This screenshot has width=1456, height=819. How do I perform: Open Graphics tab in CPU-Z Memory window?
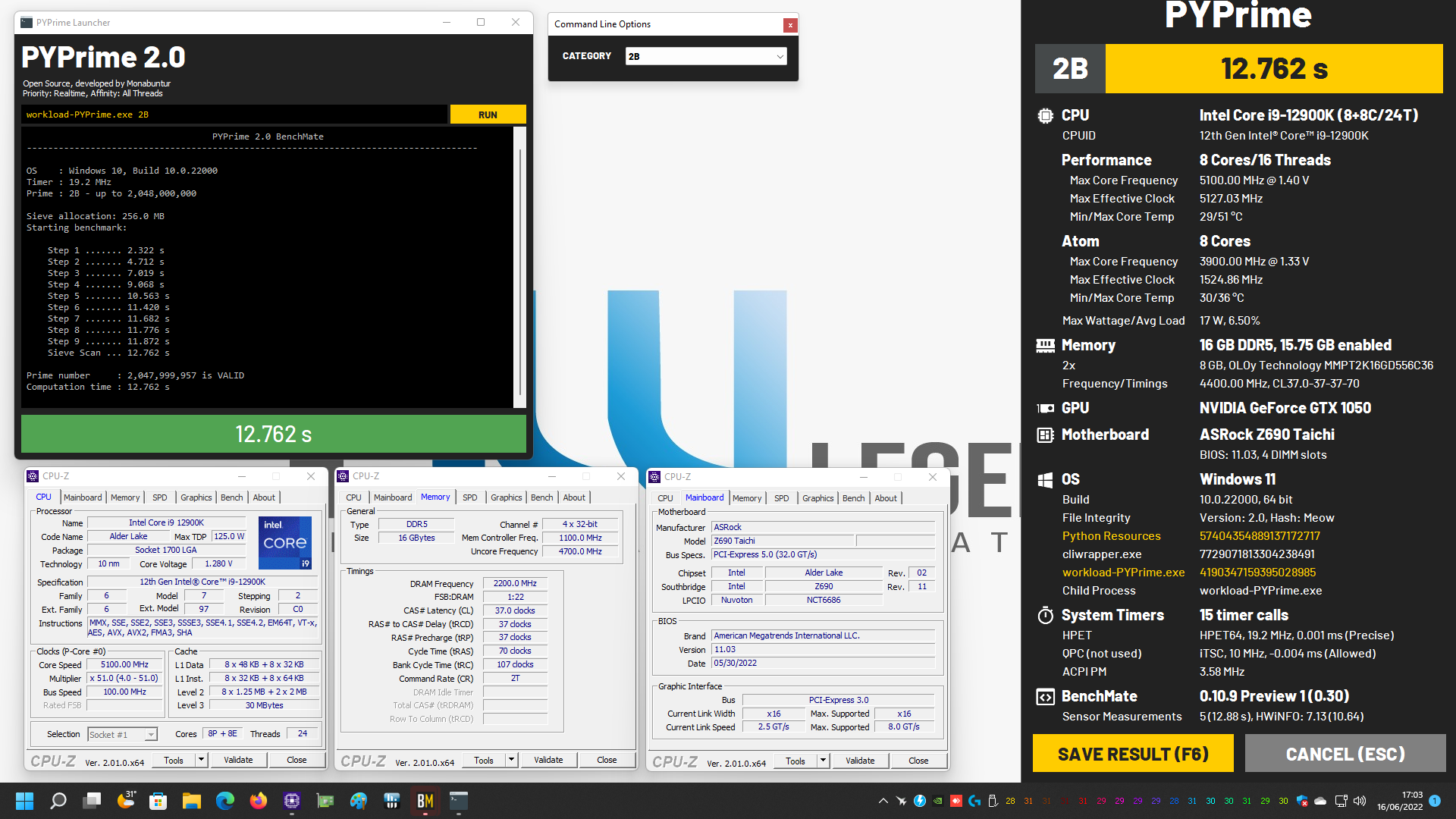click(x=507, y=497)
